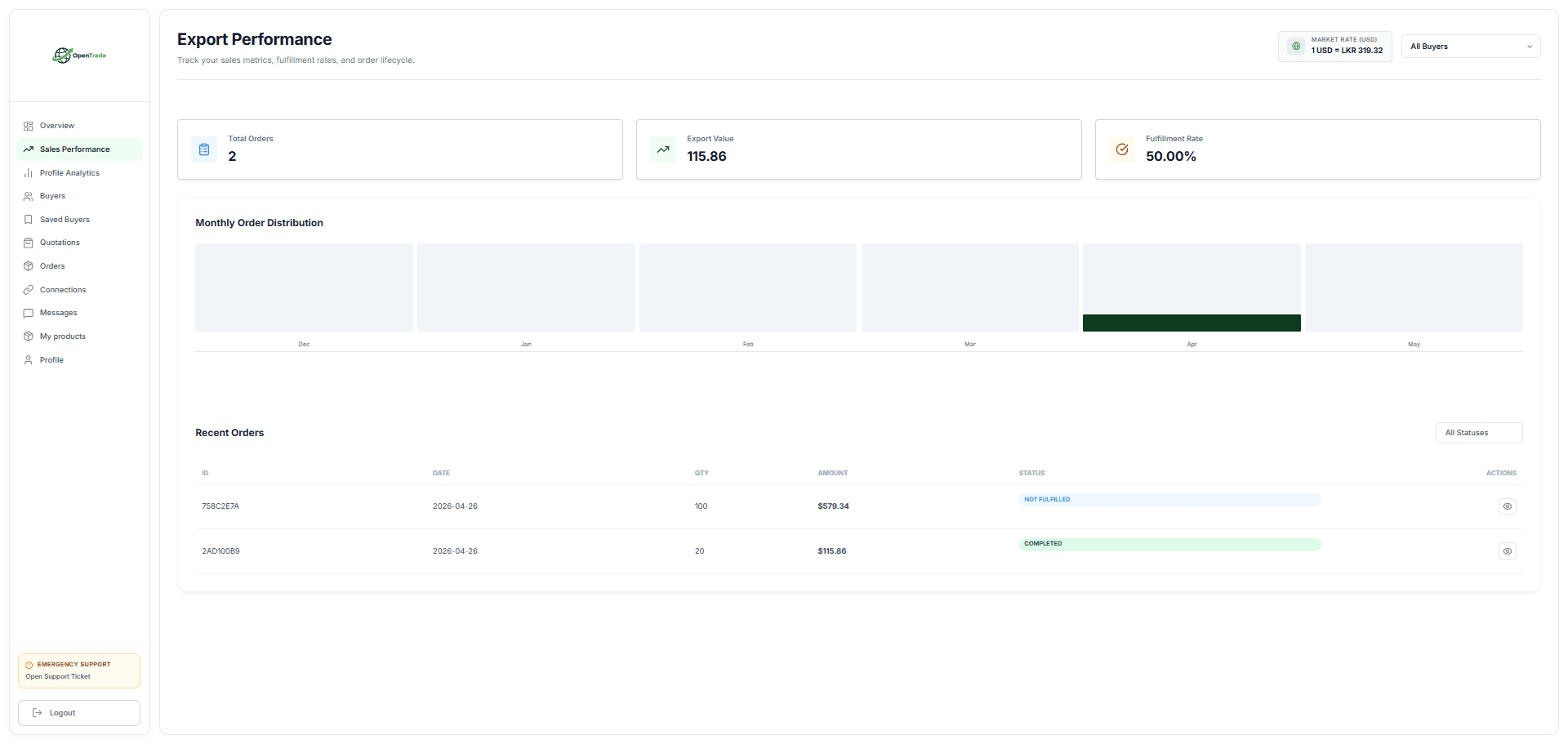Click the Mar chart column

pyautogui.click(x=970, y=287)
